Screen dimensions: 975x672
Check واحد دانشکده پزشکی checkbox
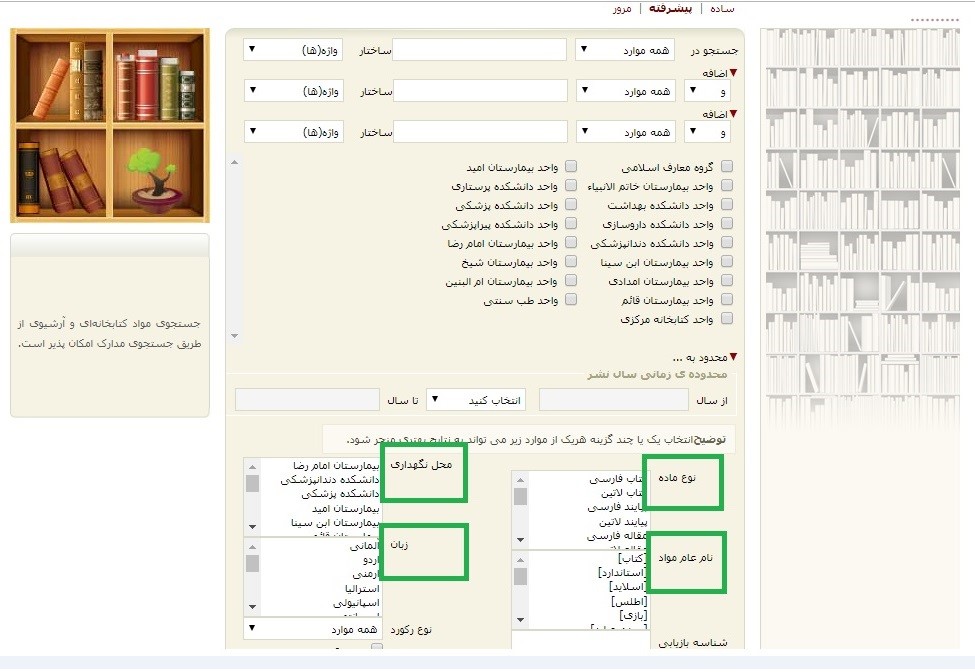click(571, 205)
